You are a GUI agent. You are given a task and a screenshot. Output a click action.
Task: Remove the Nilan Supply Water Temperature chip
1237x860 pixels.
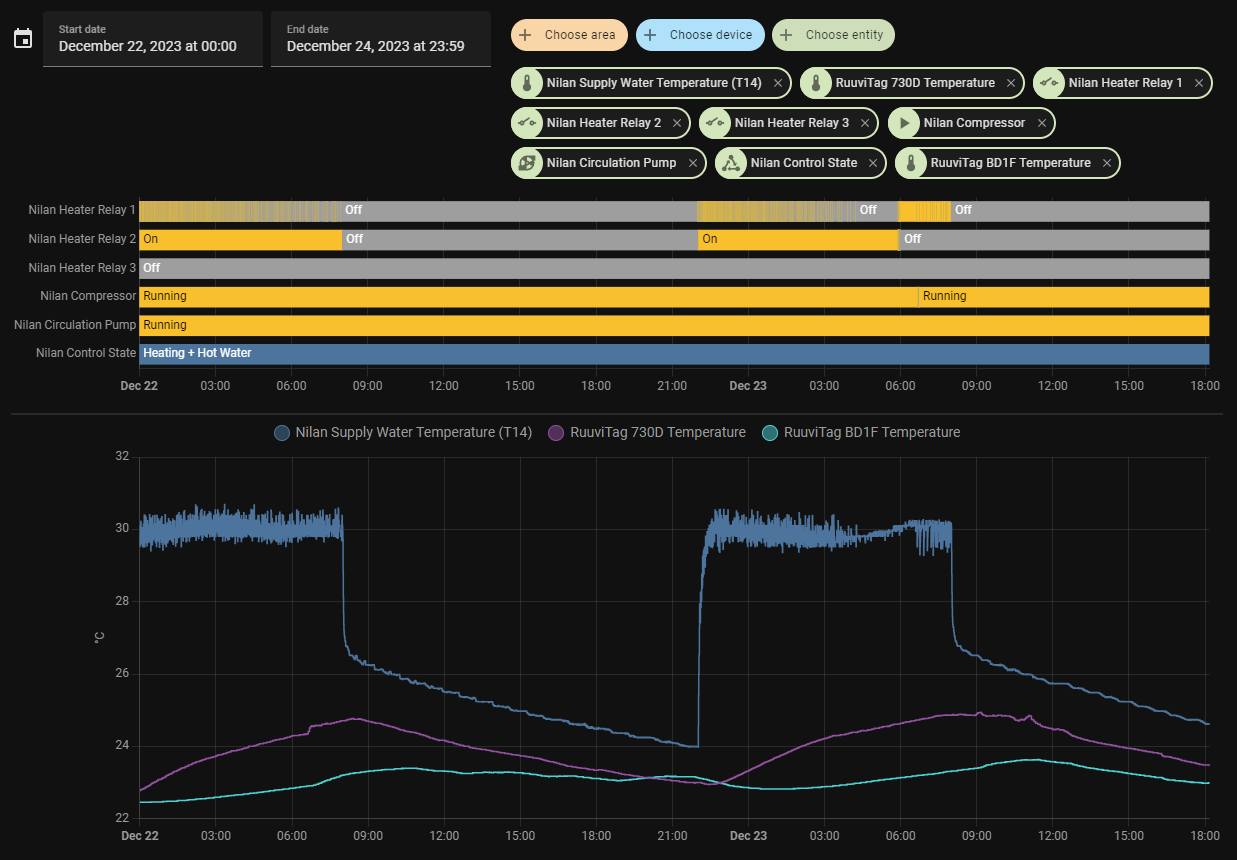click(x=778, y=83)
